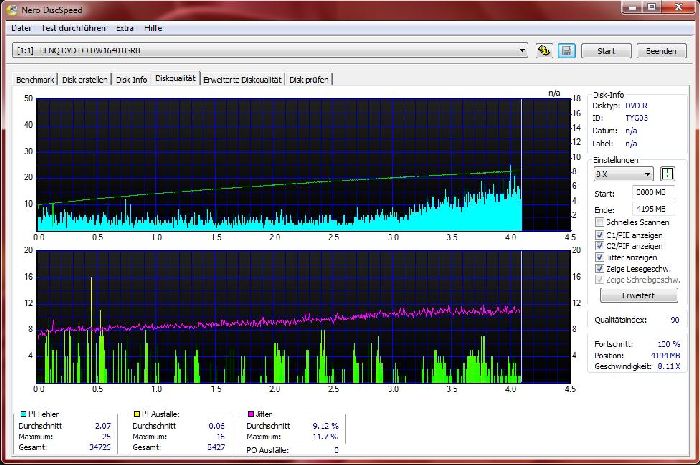
Task: Maximize the Nero DiscSpeed window
Action: [652, 7]
